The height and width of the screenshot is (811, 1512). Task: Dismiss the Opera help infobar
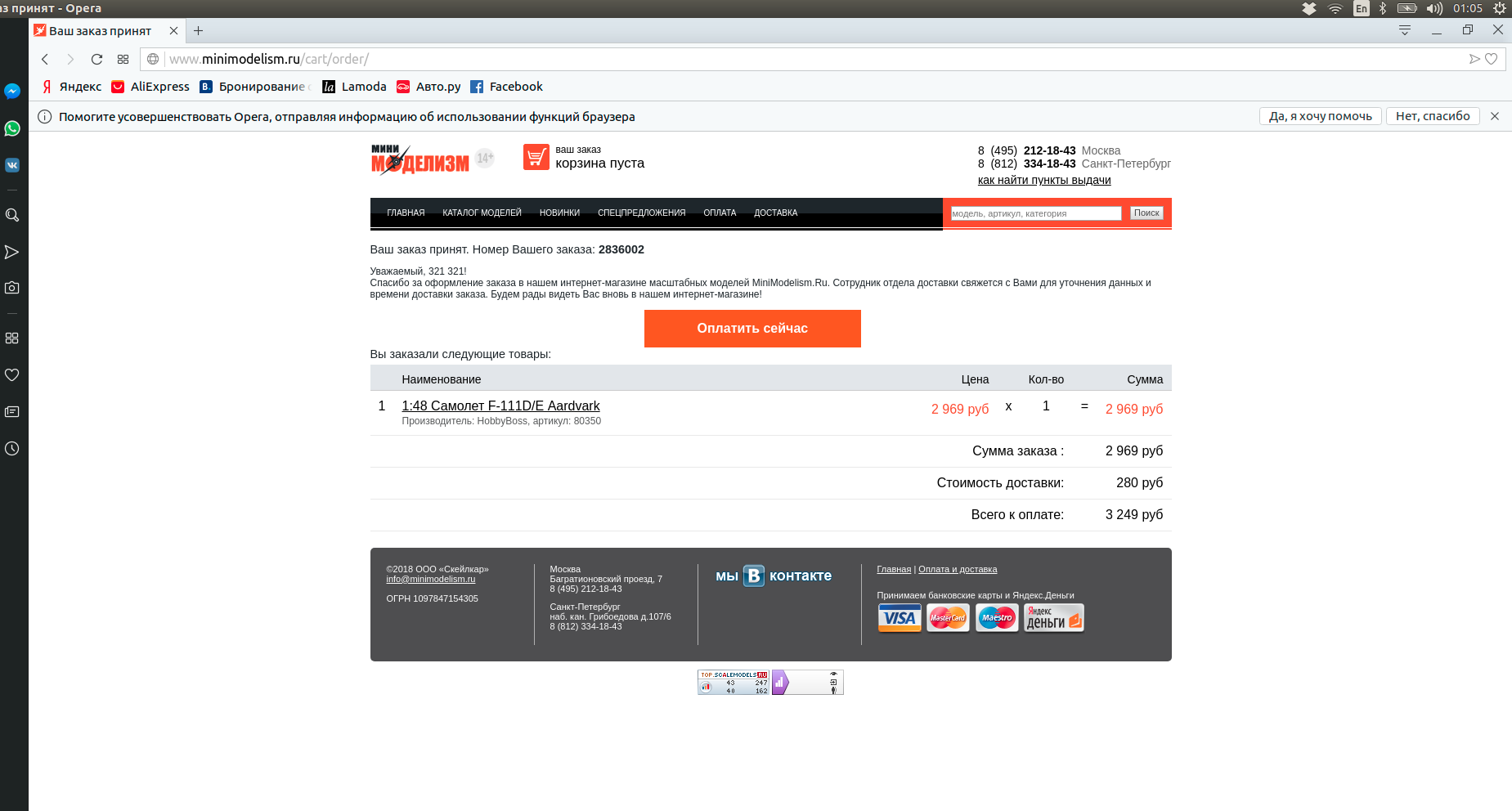1495,116
